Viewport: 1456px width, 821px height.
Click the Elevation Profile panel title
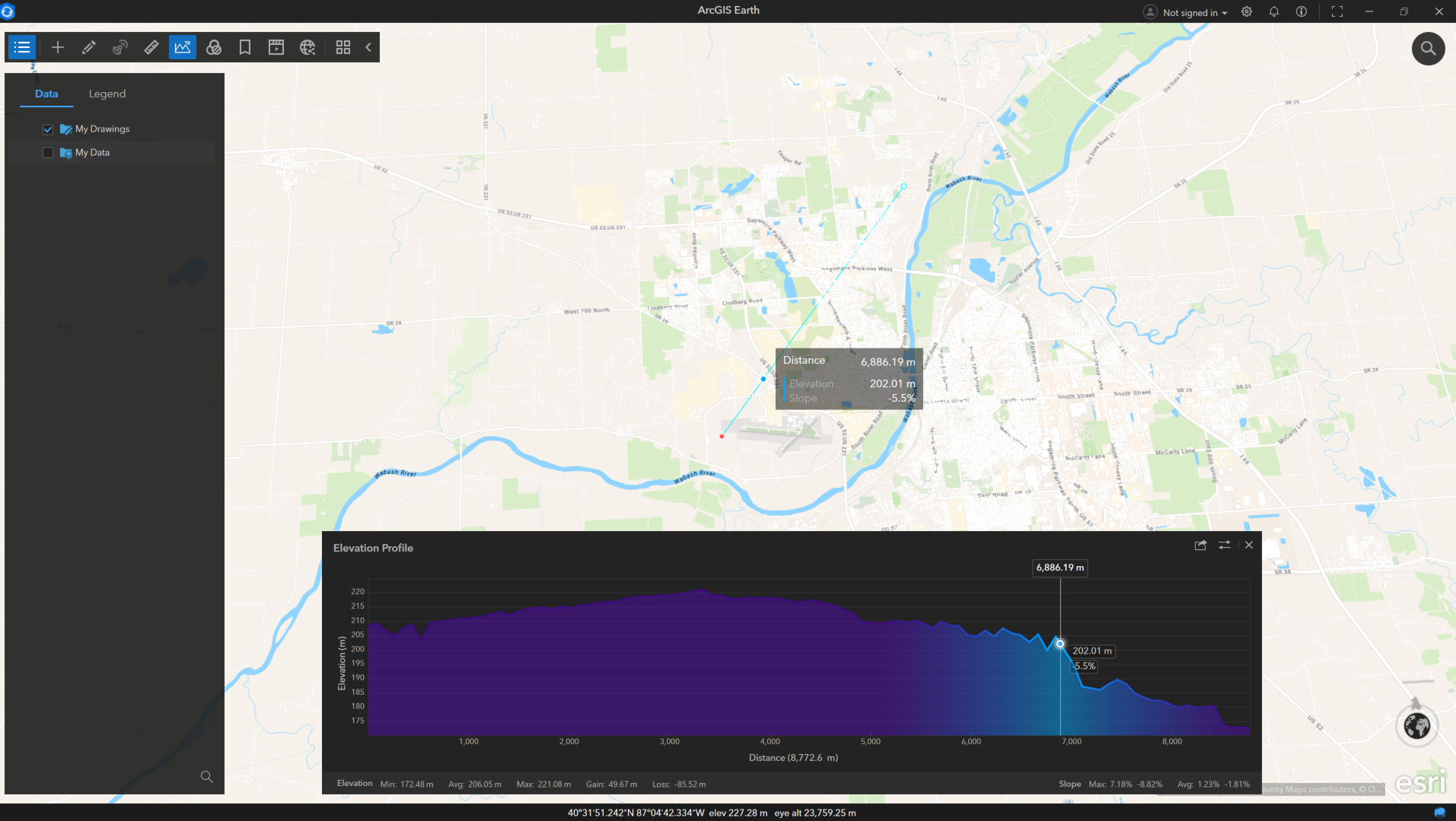(373, 548)
